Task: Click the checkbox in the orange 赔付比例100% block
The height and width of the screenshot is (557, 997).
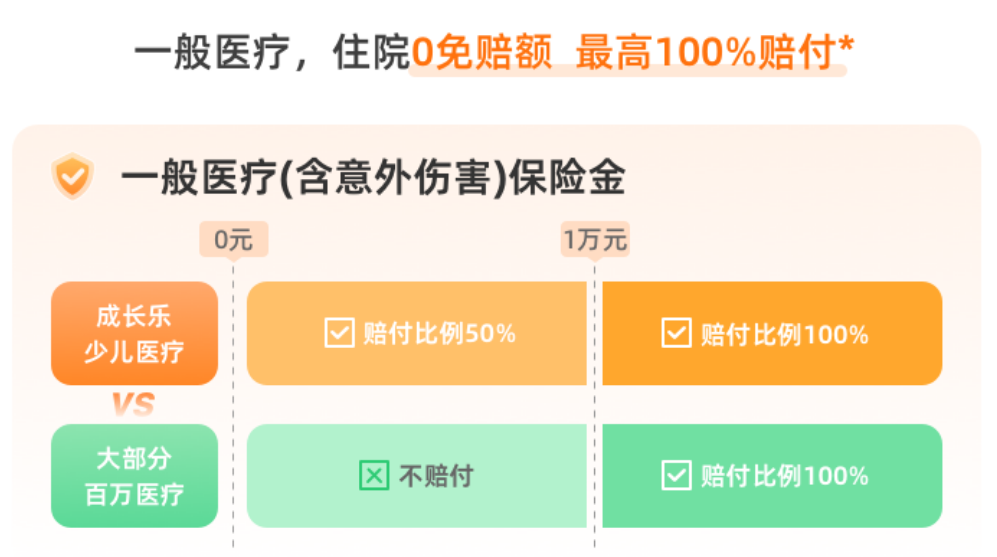Action: [x=677, y=333]
